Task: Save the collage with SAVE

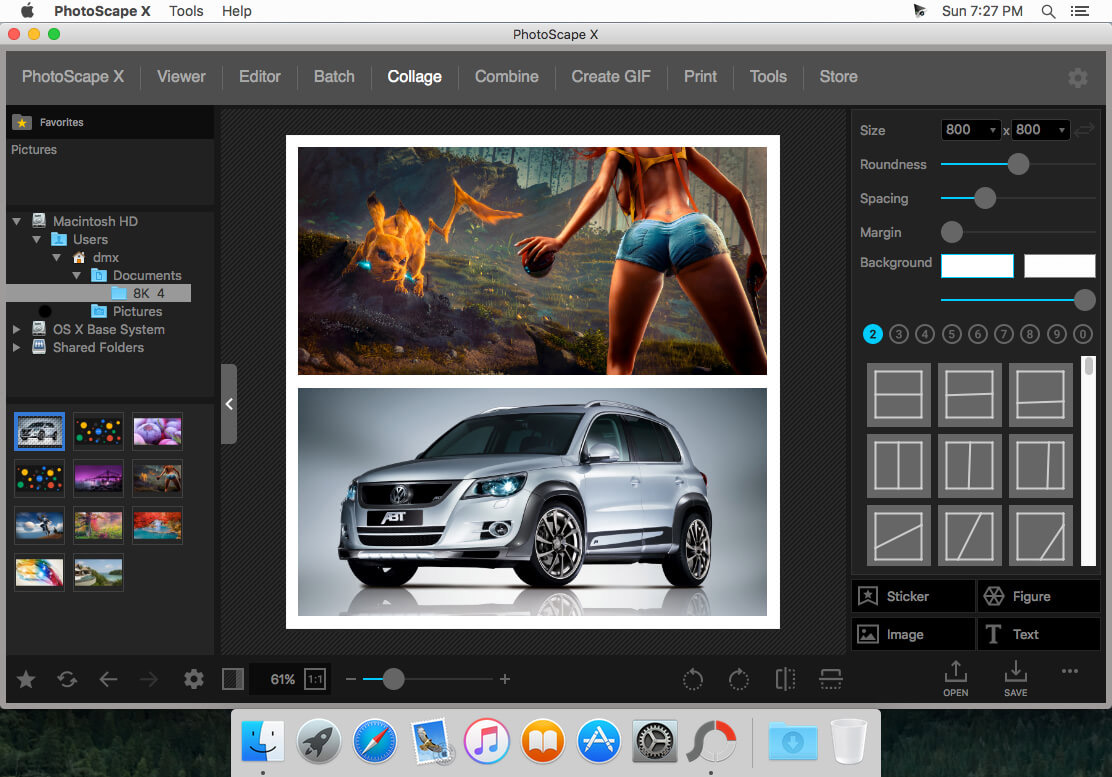Action: [x=1015, y=678]
